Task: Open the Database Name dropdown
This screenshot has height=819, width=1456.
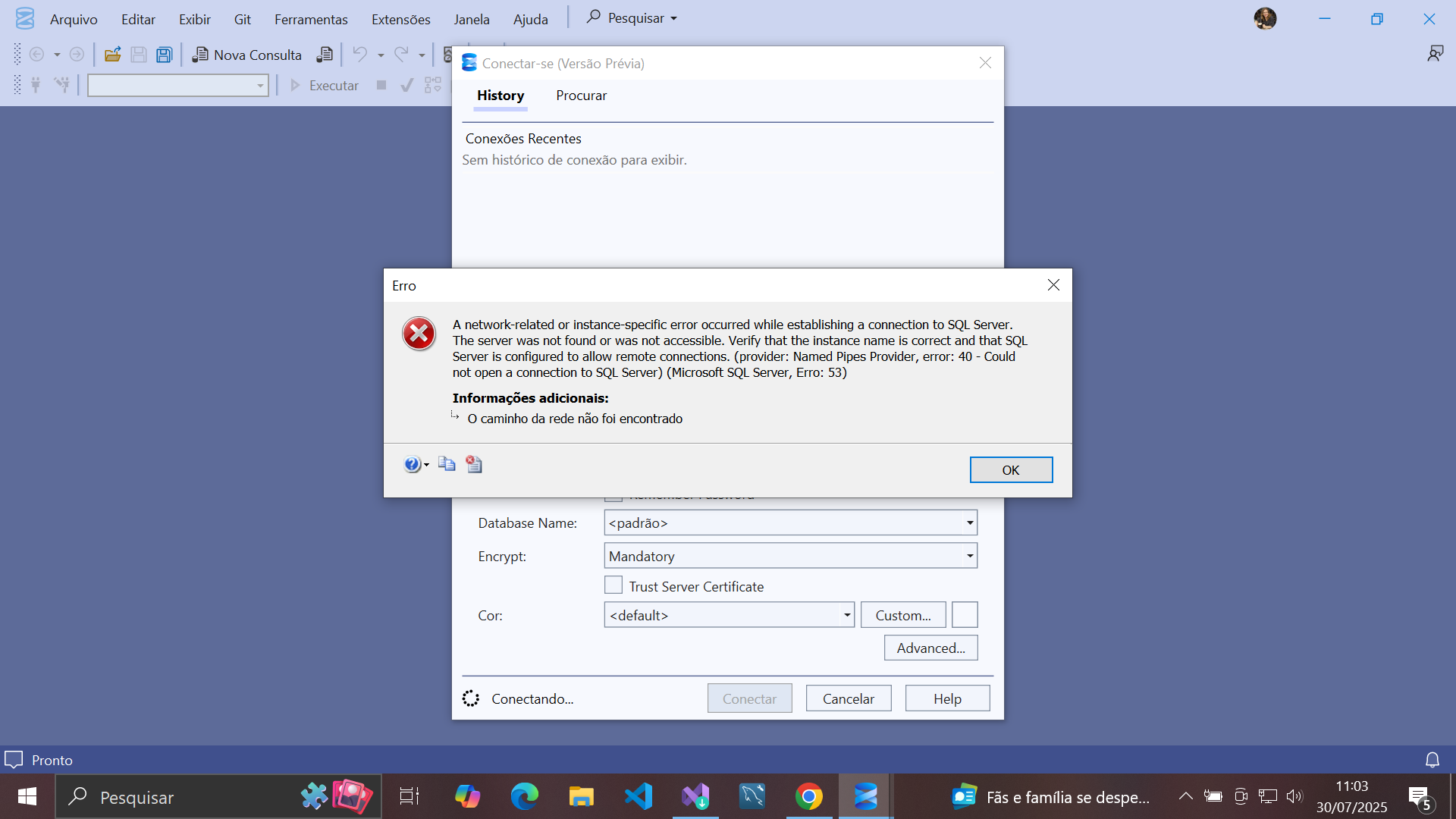Action: [790, 522]
